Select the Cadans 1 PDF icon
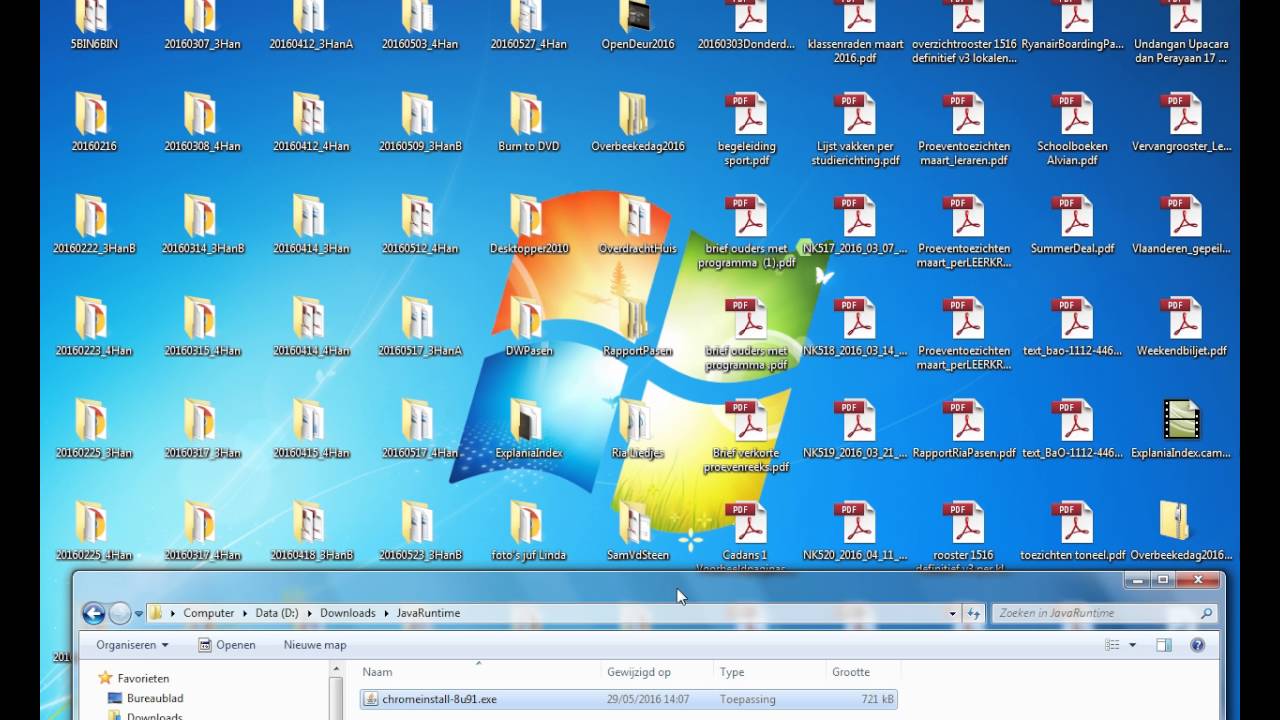The height and width of the screenshot is (720, 1280). click(x=746, y=522)
